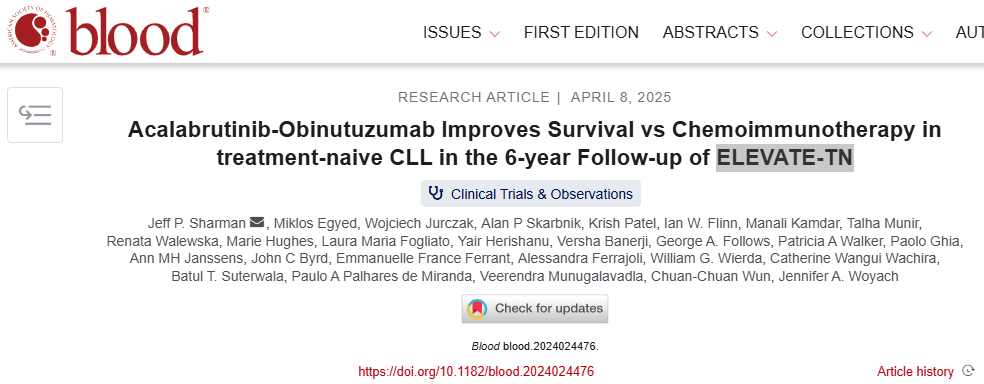Click the highlighted ELEVATE-TN text in title
The height and width of the screenshot is (384, 984).
coord(785,157)
